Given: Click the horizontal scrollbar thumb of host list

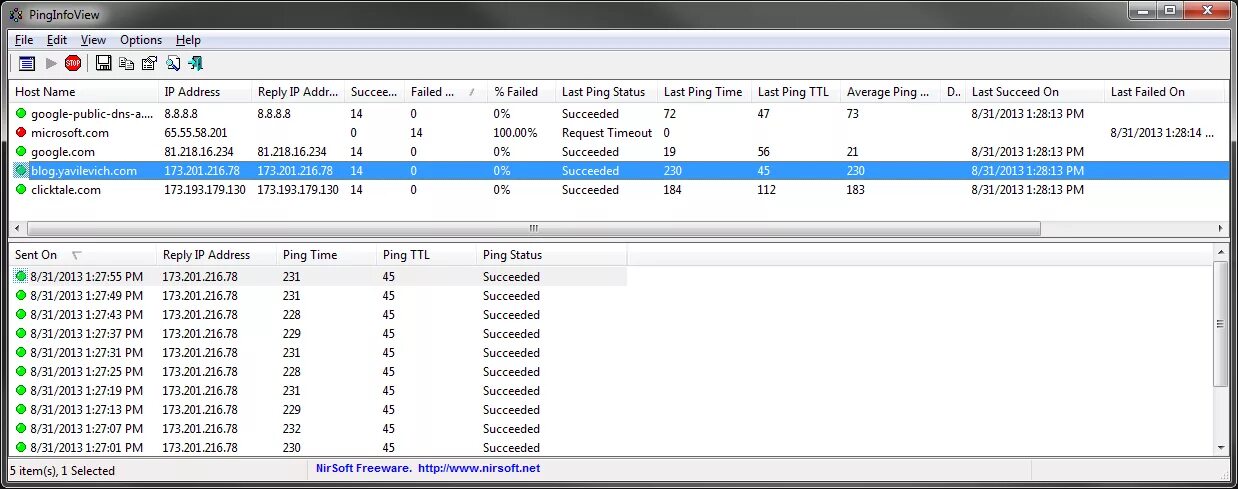Looking at the screenshot, I should (533, 228).
